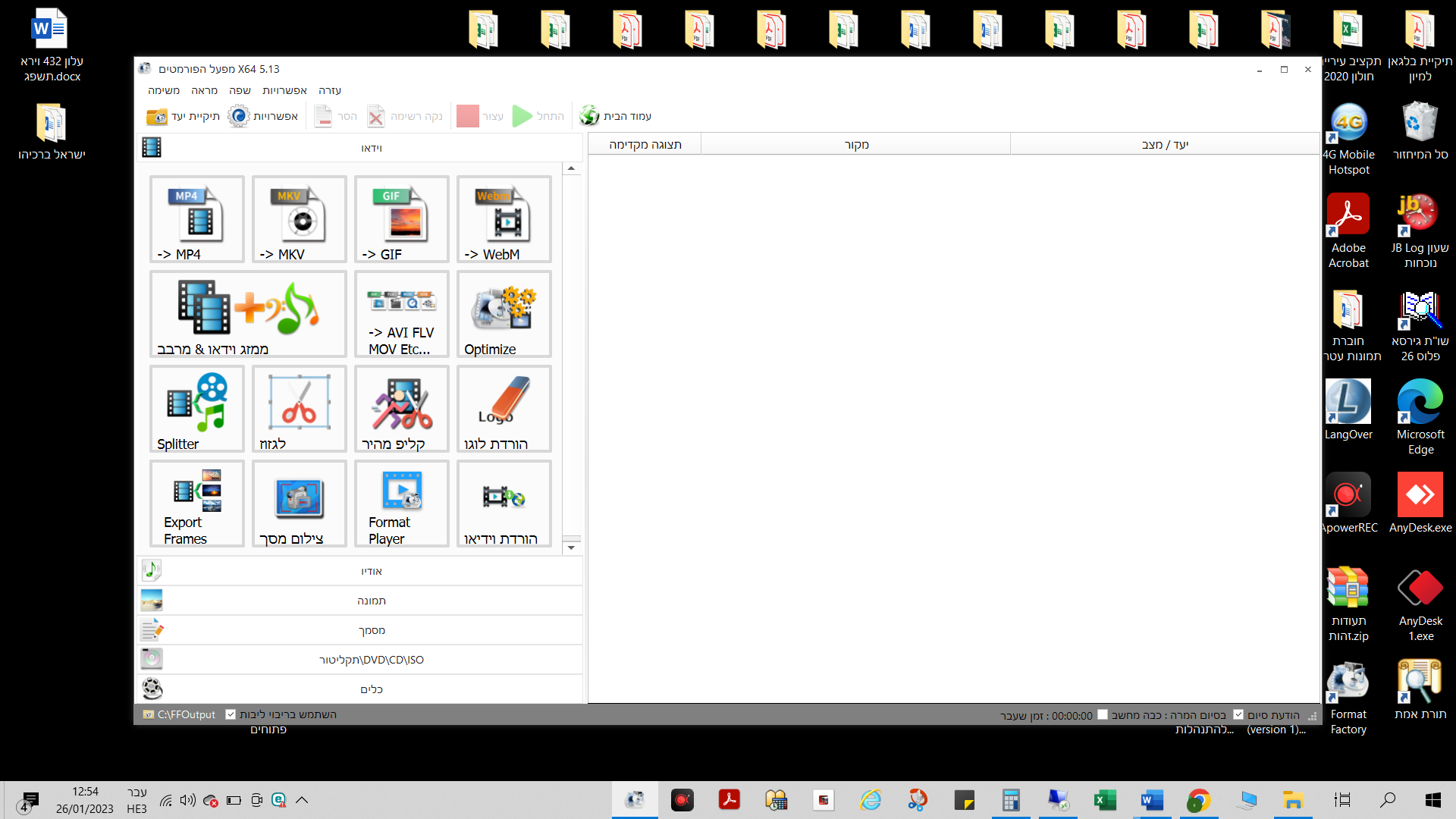This screenshot has width=1456, height=819.
Task: Click the output folder (תיקיית יעד) button
Action: pos(184,116)
